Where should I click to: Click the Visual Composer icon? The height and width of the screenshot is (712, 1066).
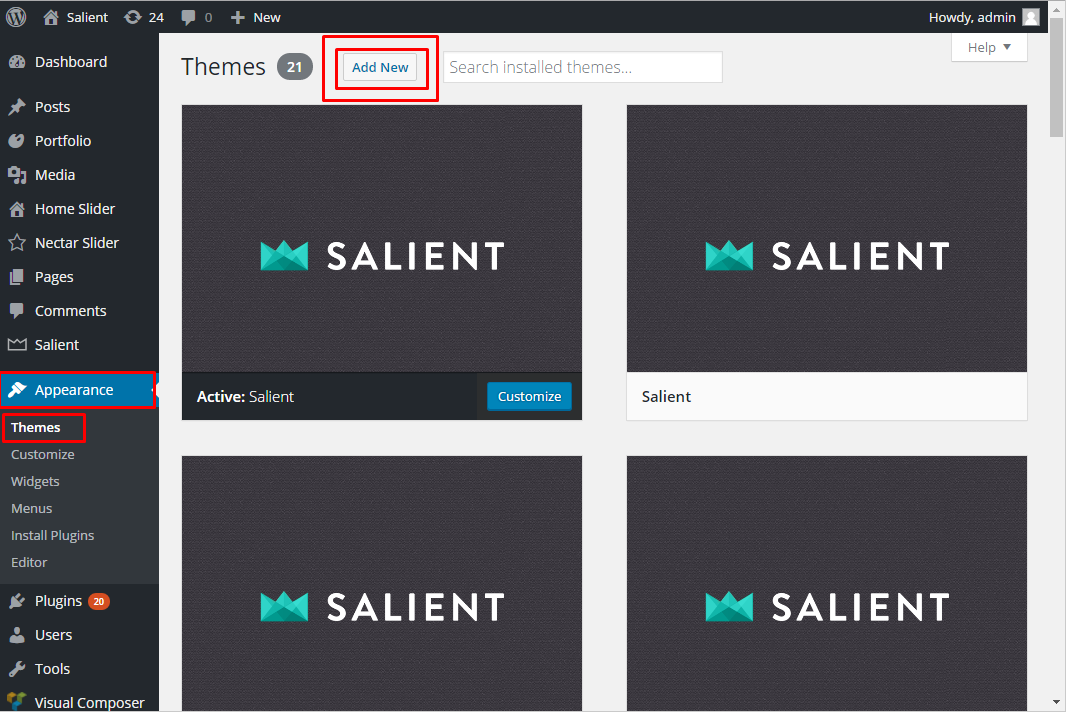(x=17, y=701)
